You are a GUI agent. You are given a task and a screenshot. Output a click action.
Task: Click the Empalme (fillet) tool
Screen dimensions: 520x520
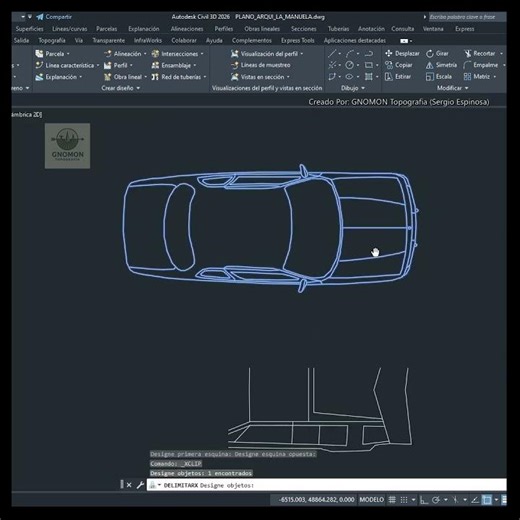481,65
